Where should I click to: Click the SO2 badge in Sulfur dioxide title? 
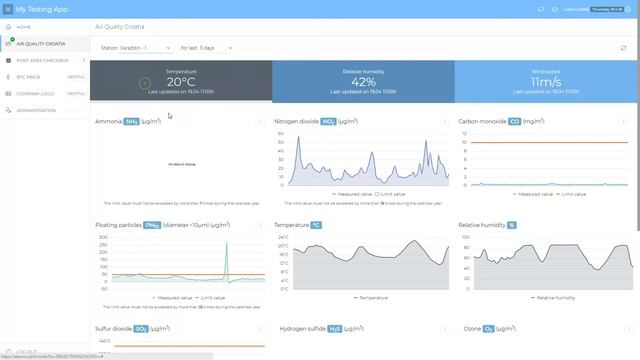141,329
